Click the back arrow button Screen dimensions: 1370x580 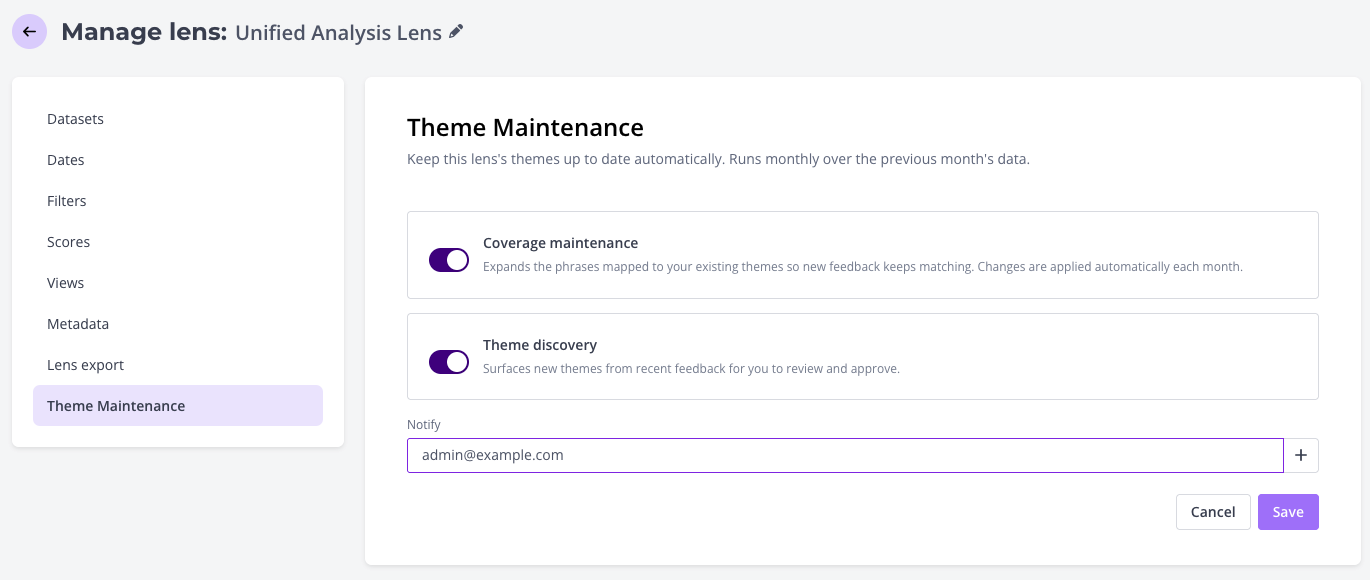click(x=29, y=32)
